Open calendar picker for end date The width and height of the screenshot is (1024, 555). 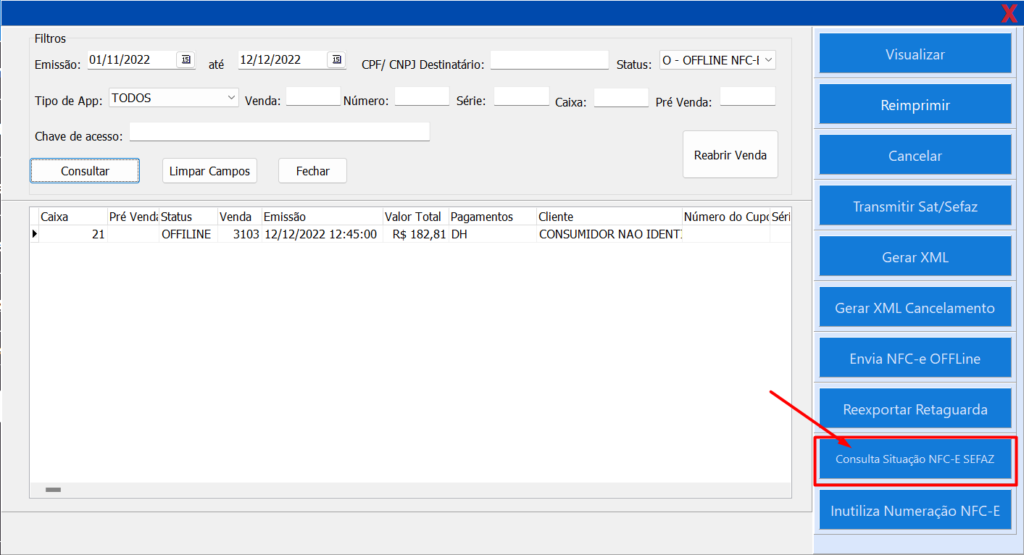click(x=336, y=60)
